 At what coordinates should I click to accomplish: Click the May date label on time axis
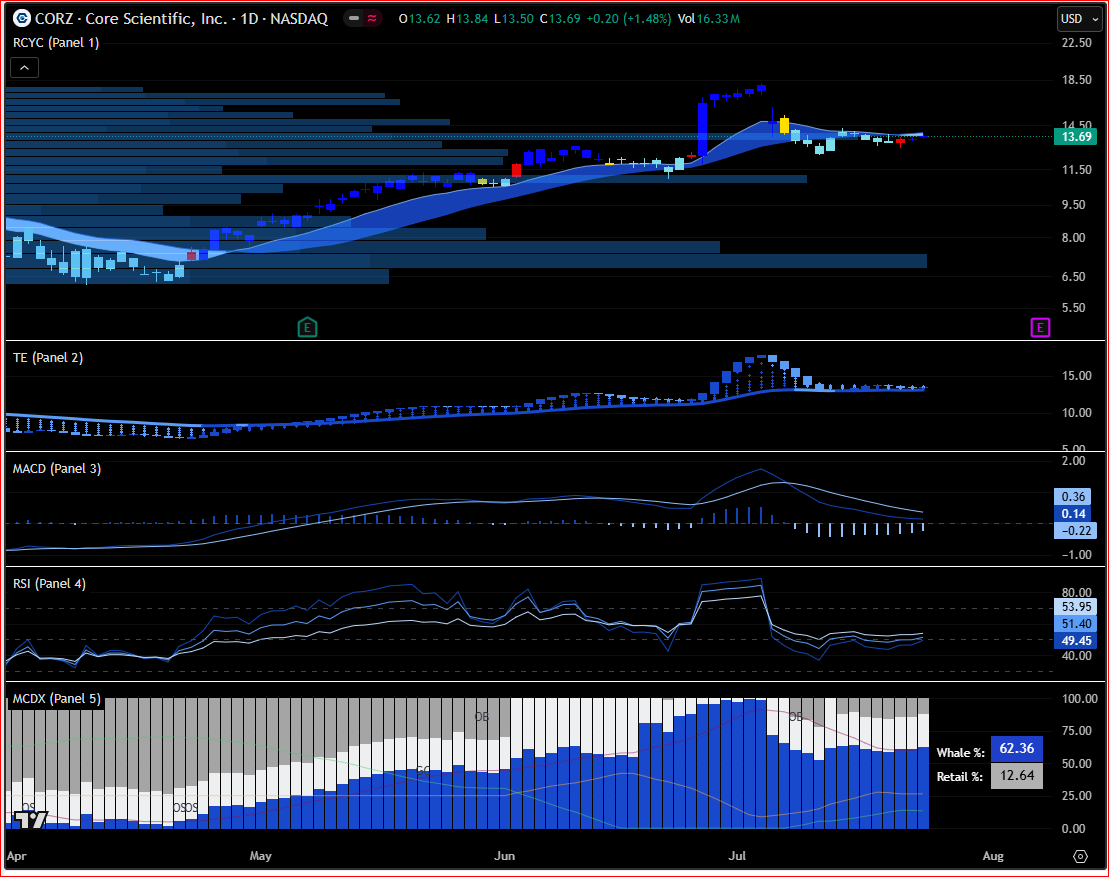coord(260,856)
